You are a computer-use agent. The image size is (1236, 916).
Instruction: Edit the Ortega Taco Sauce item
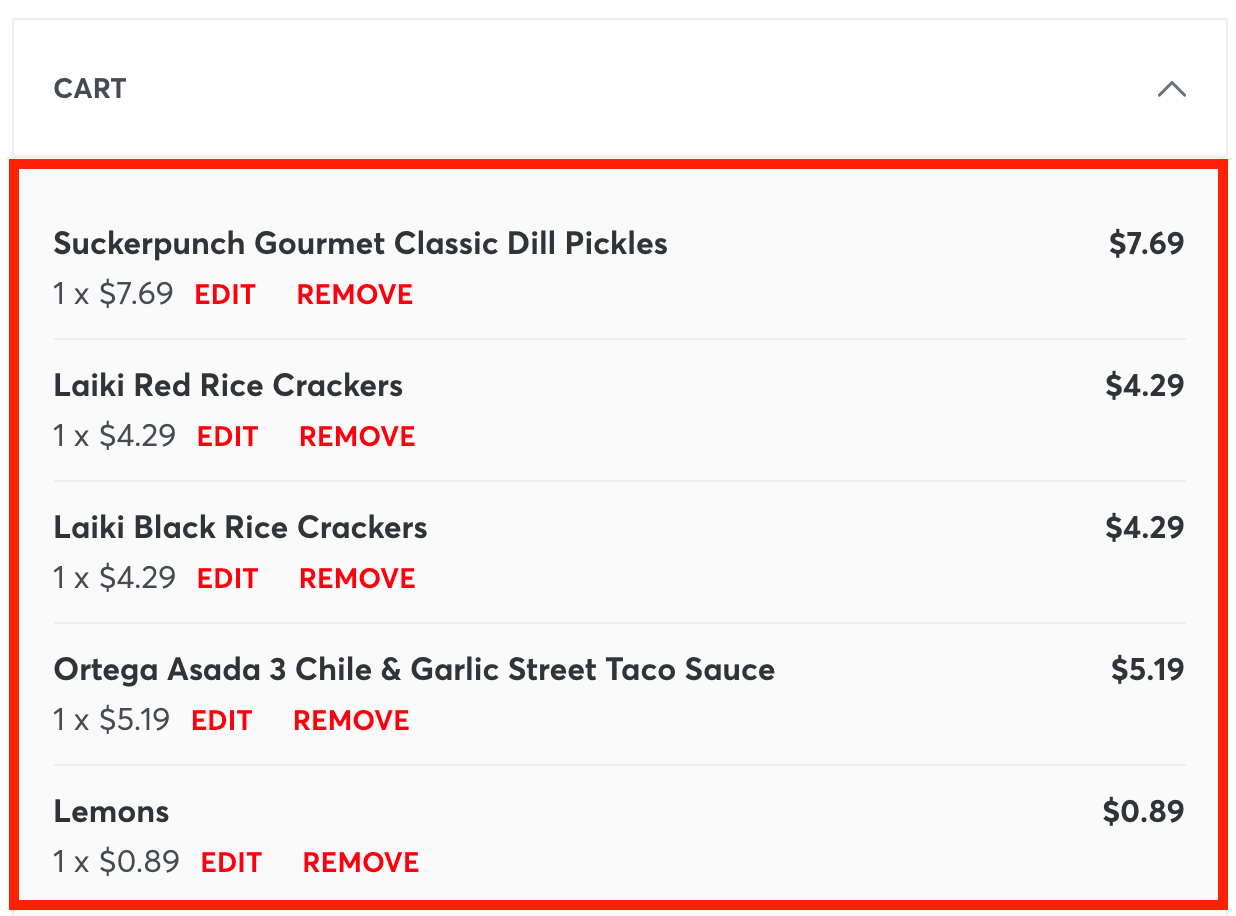pos(222,721)
